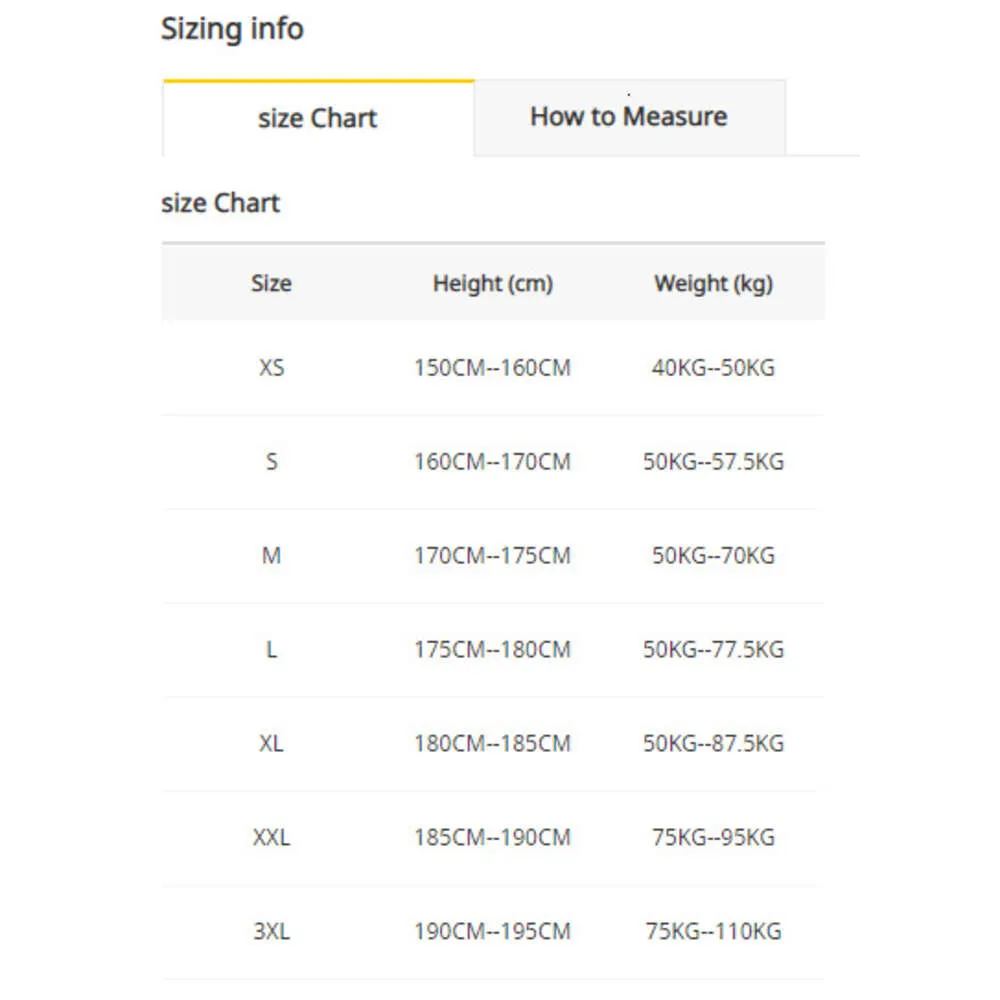
Task: Click the Sizing info heading
Action: pyautogui.click(x=232, y=29)
